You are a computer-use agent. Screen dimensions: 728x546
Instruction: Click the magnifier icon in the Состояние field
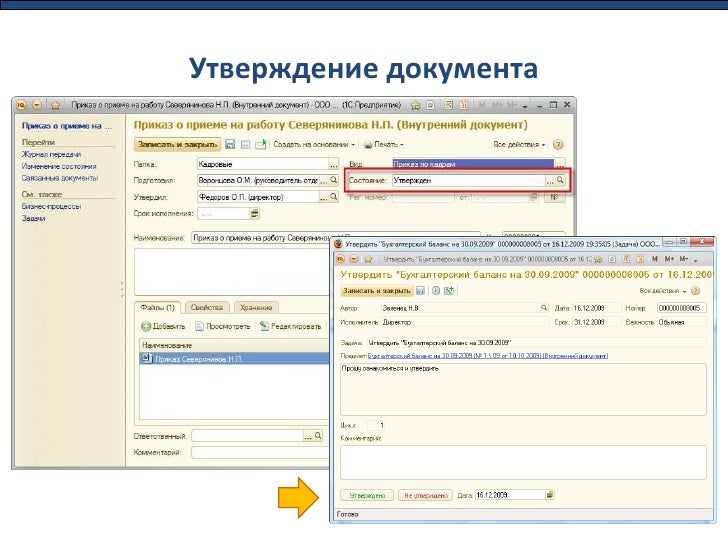point(560,180)
